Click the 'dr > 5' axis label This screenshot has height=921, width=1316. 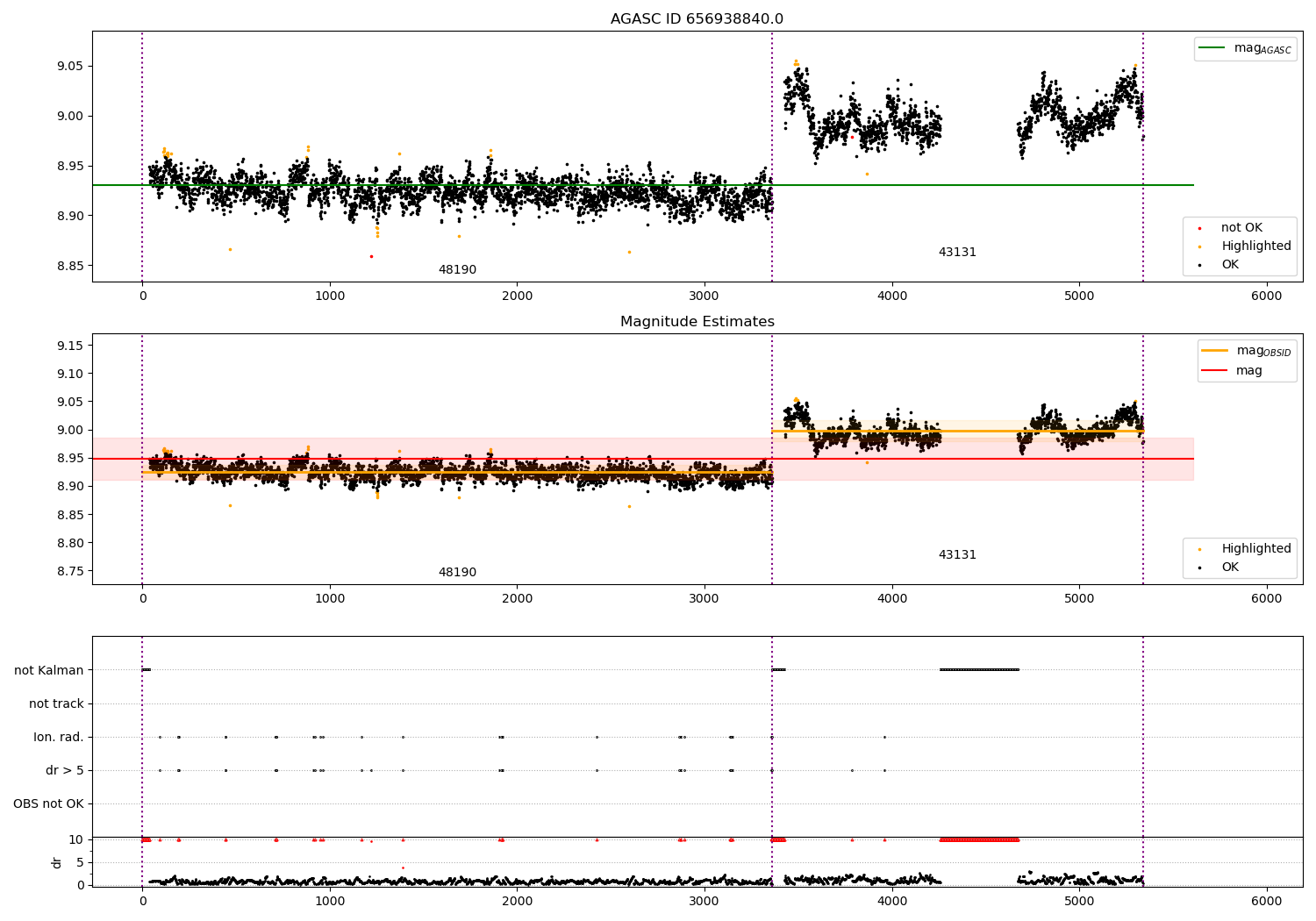pos(65,771)
